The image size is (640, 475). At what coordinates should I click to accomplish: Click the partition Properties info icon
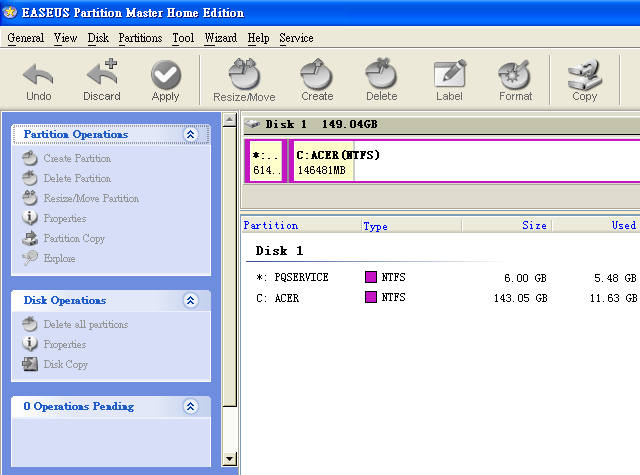[x=30, y=218]
